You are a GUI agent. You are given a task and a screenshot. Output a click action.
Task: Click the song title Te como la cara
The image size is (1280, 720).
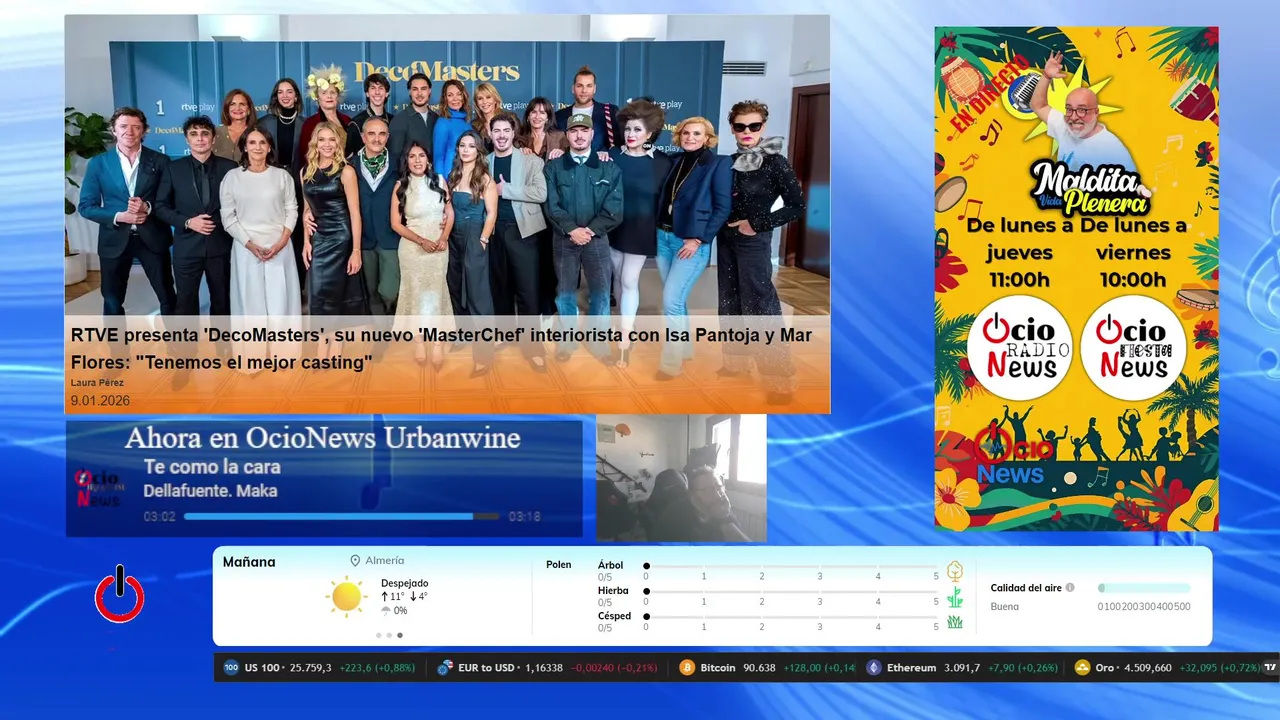click(212, 467)
